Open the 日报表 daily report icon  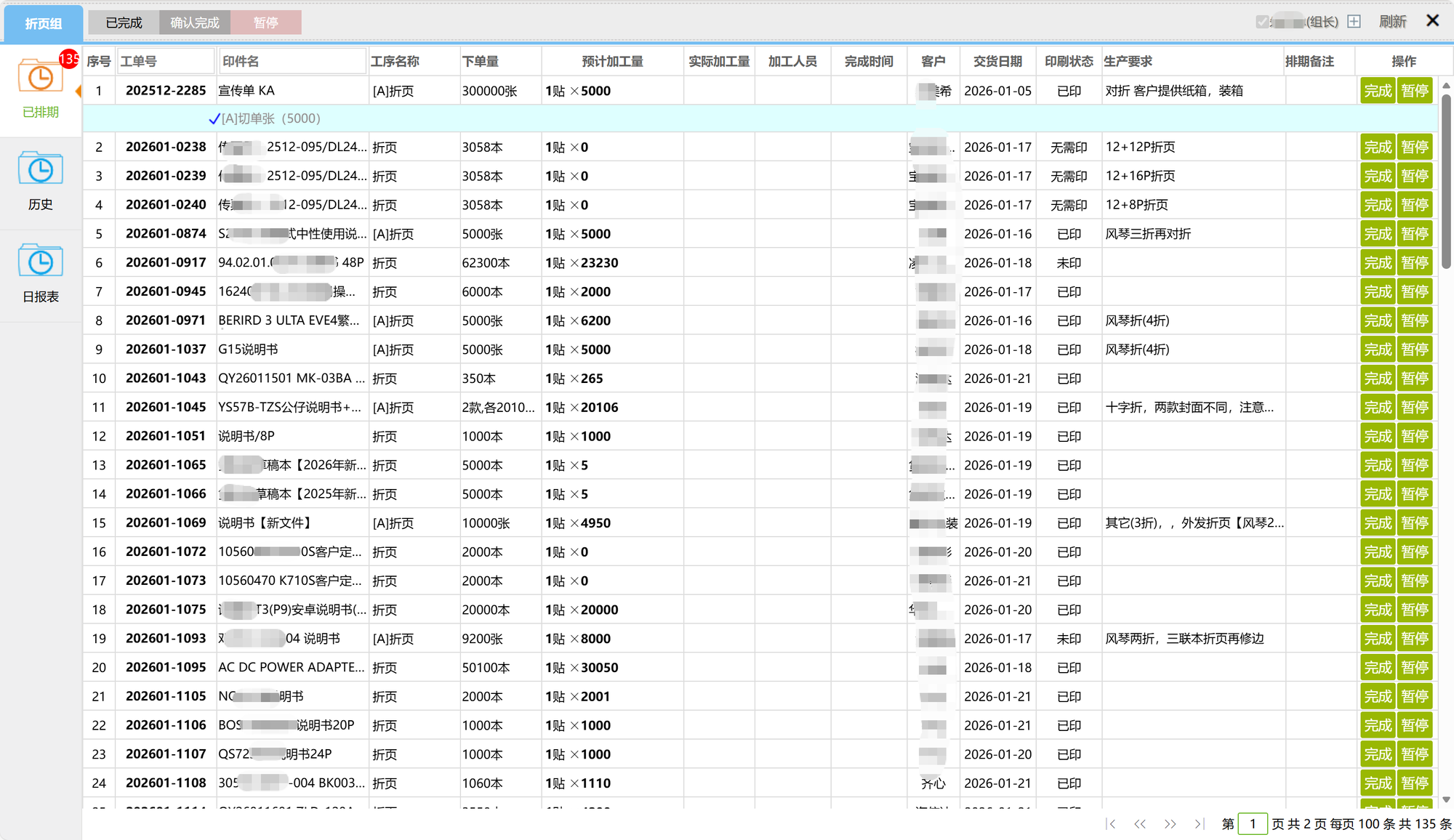[41, 262]
